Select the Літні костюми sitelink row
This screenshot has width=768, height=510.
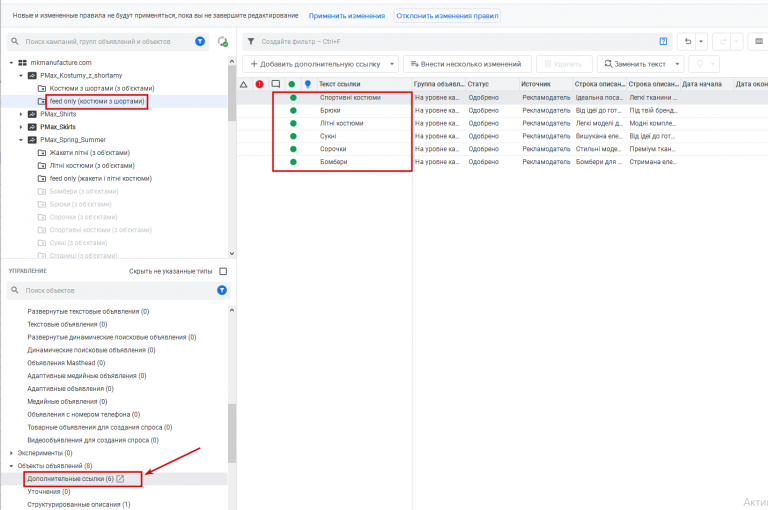point(502,123)
